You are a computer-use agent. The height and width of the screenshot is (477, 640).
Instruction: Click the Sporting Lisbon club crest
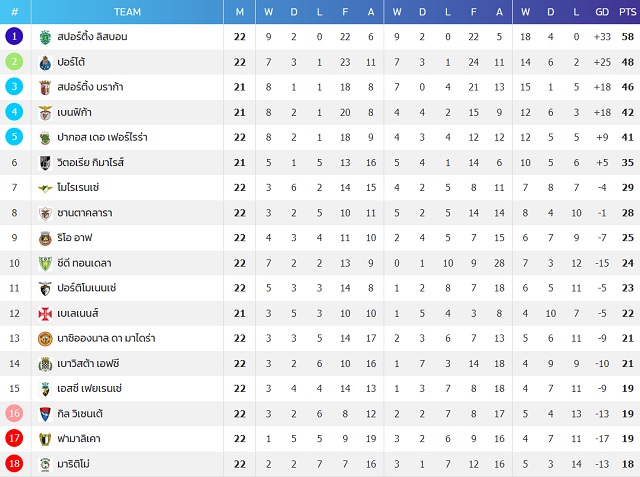tap(45, 37)
